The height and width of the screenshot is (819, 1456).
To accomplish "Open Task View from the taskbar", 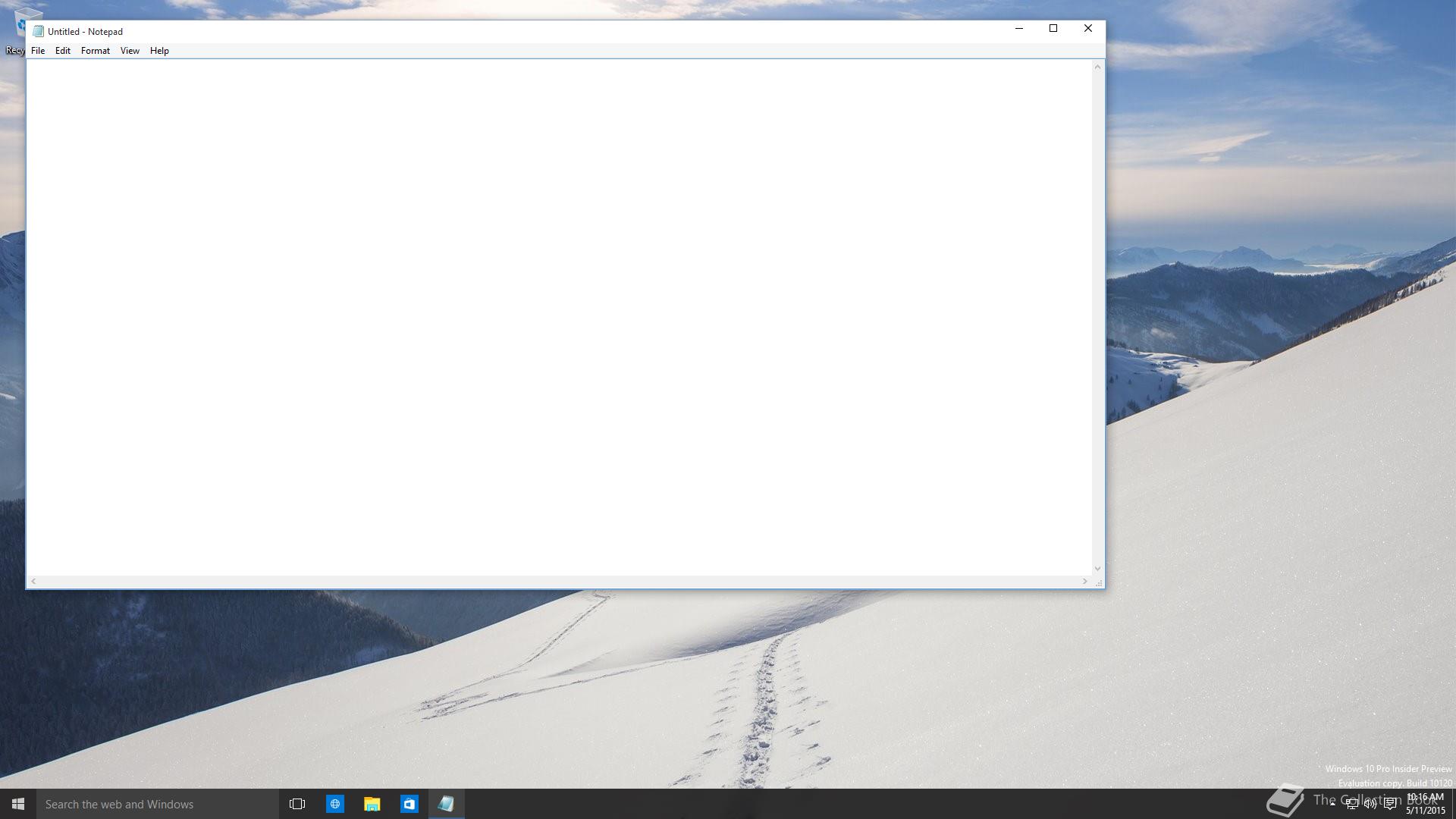I will [x=297, y=804].
